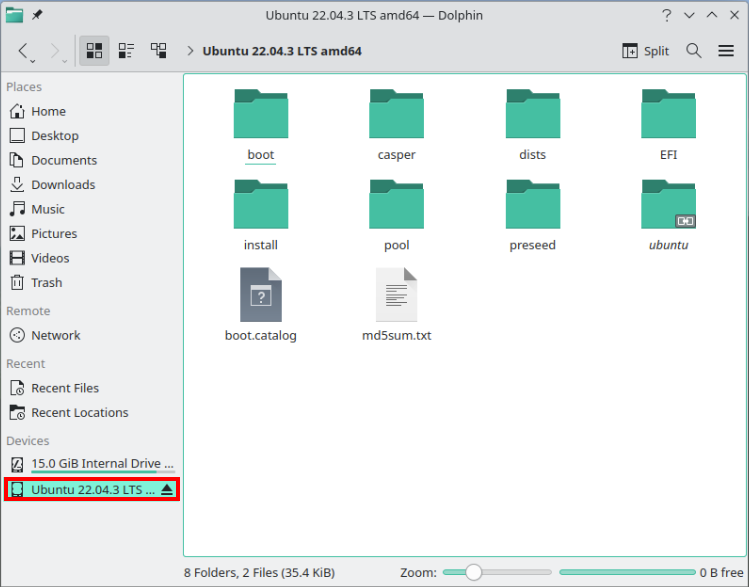Screen dimensions: 749x587
Task: Open the hamburger menu
Action: [x=726, y=51]
